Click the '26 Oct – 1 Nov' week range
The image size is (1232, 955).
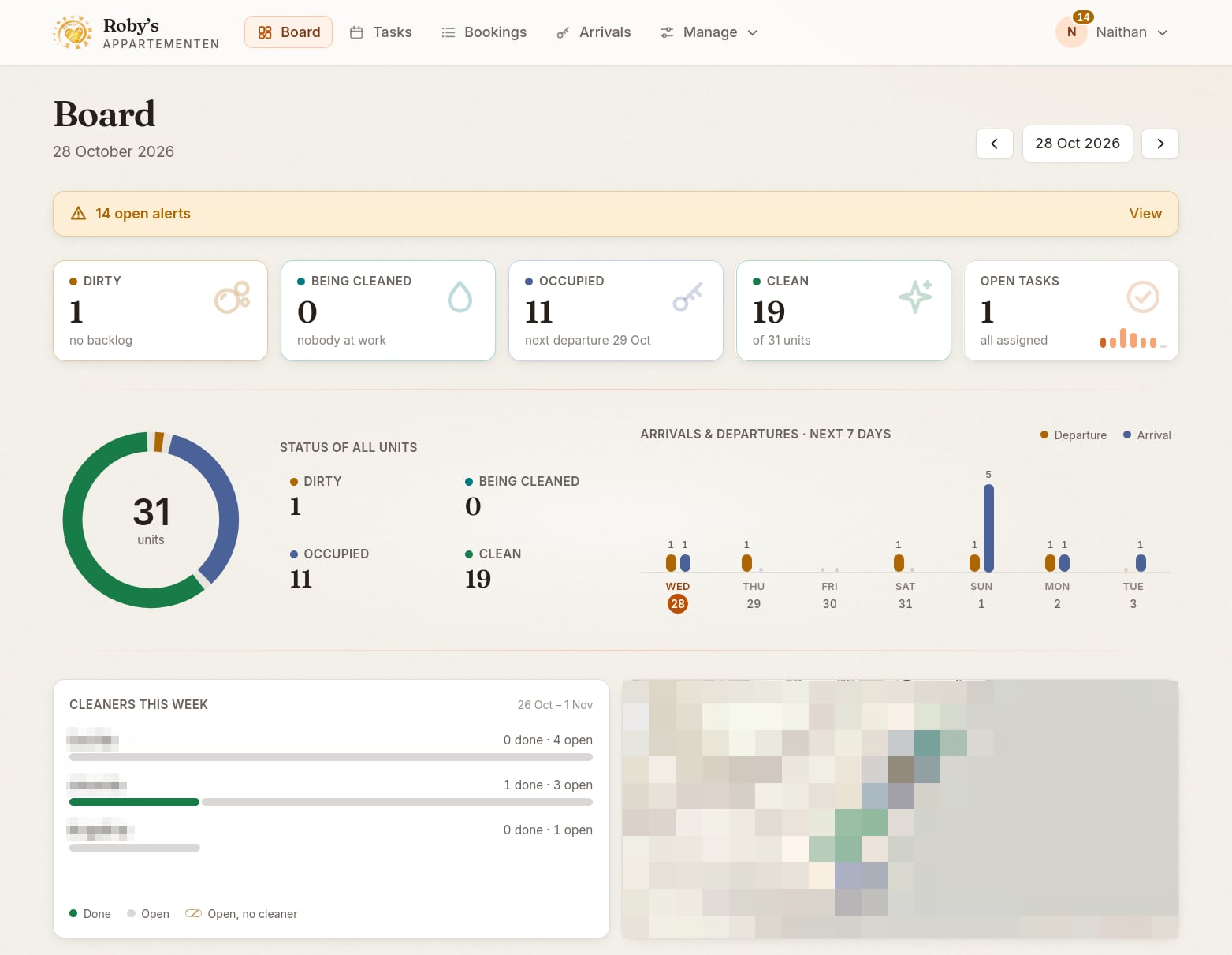tap(555, 705)
